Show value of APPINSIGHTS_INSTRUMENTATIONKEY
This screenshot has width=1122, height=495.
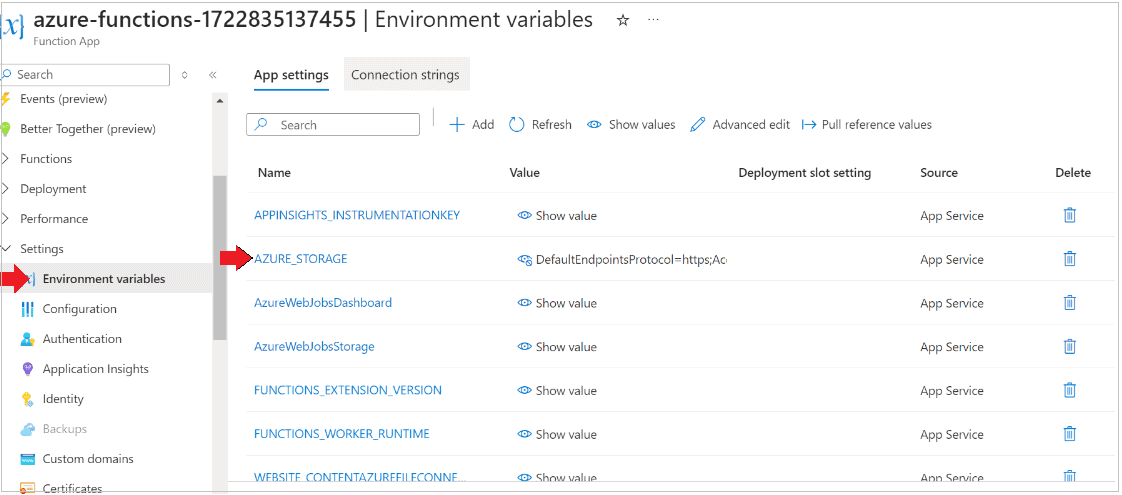click(557, 215)
